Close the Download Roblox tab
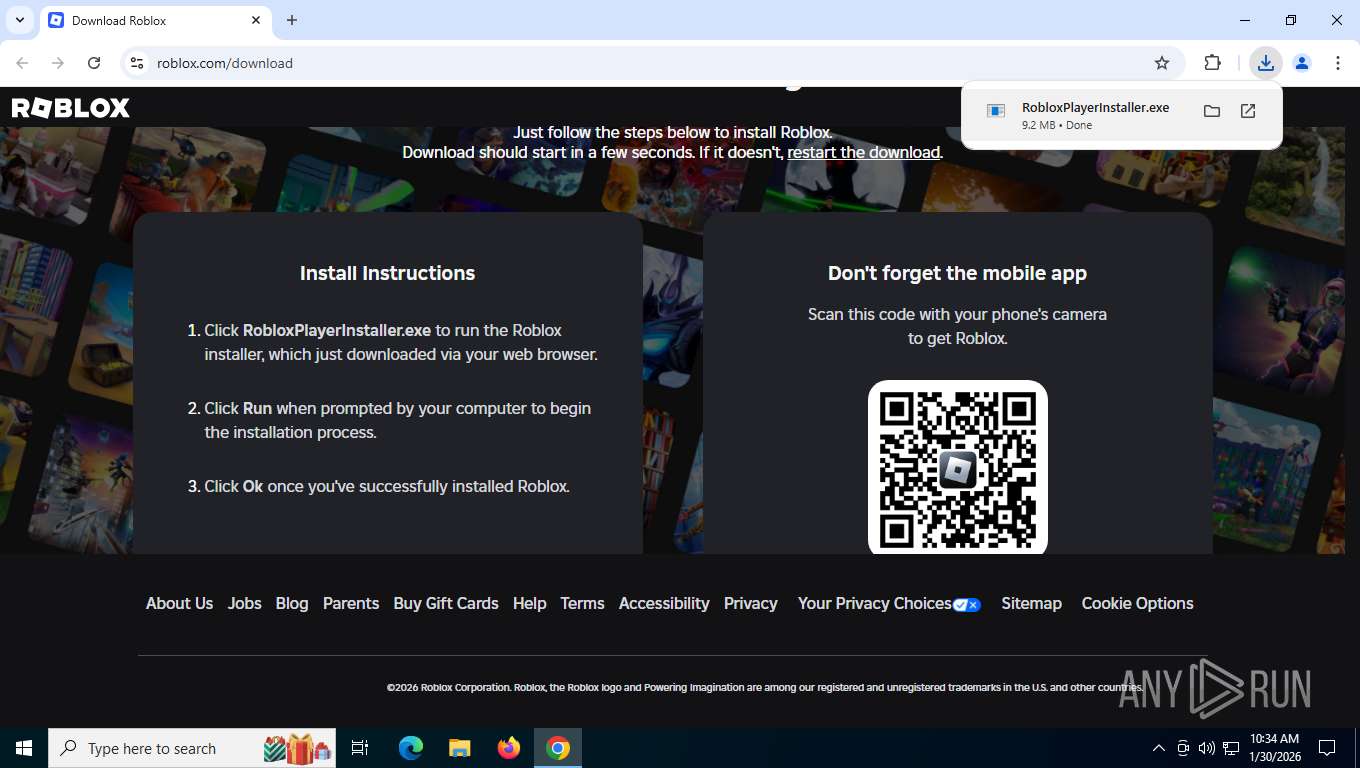The image size is (1360, 768). [x=256, y=20]
